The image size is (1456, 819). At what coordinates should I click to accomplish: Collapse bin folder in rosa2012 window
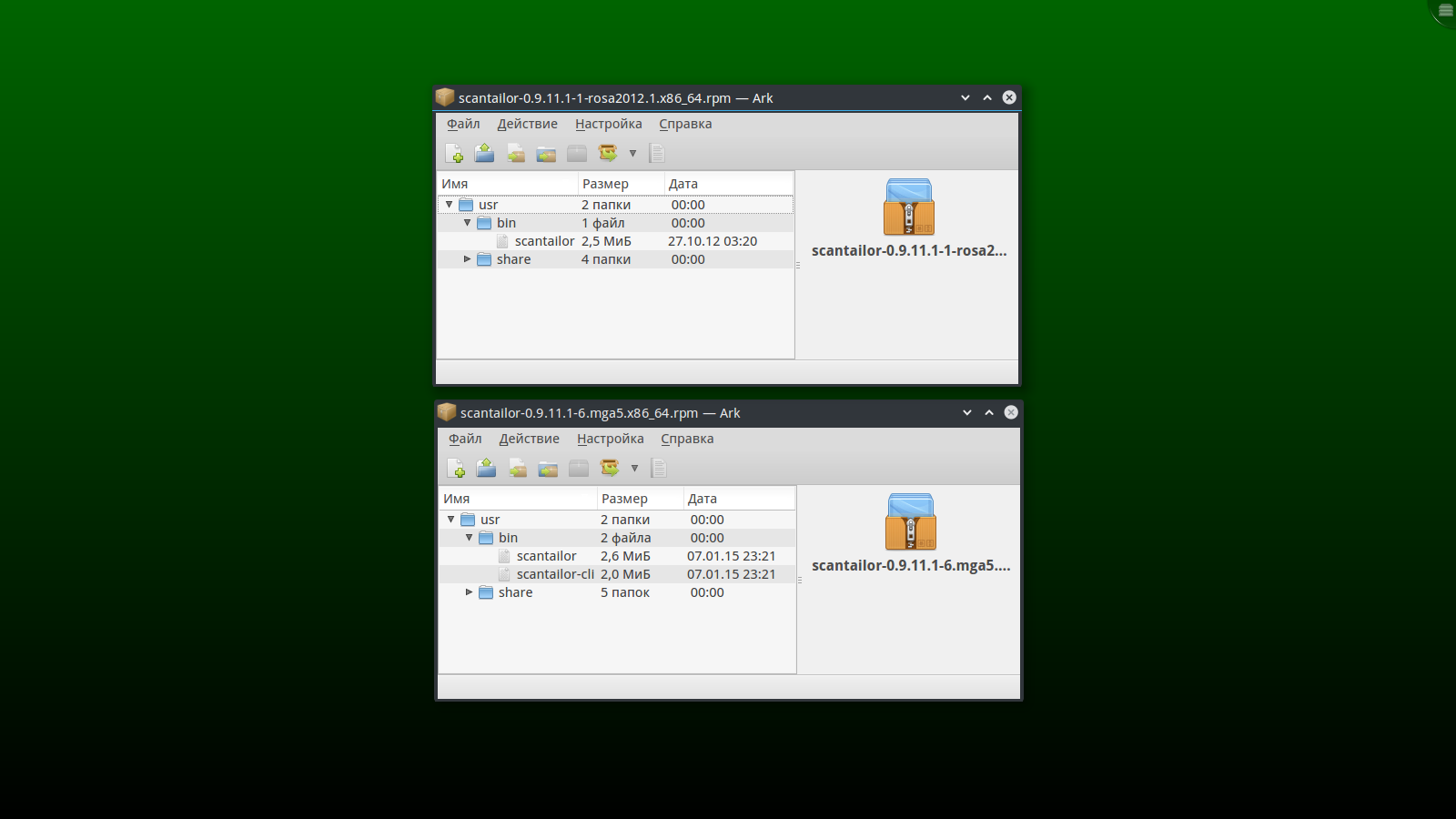(x=467, y=223)
